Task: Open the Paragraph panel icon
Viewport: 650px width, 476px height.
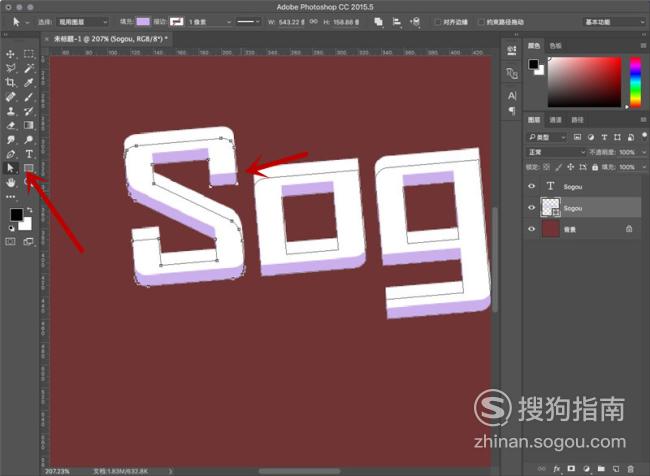Action: click(x=512, y=110)
